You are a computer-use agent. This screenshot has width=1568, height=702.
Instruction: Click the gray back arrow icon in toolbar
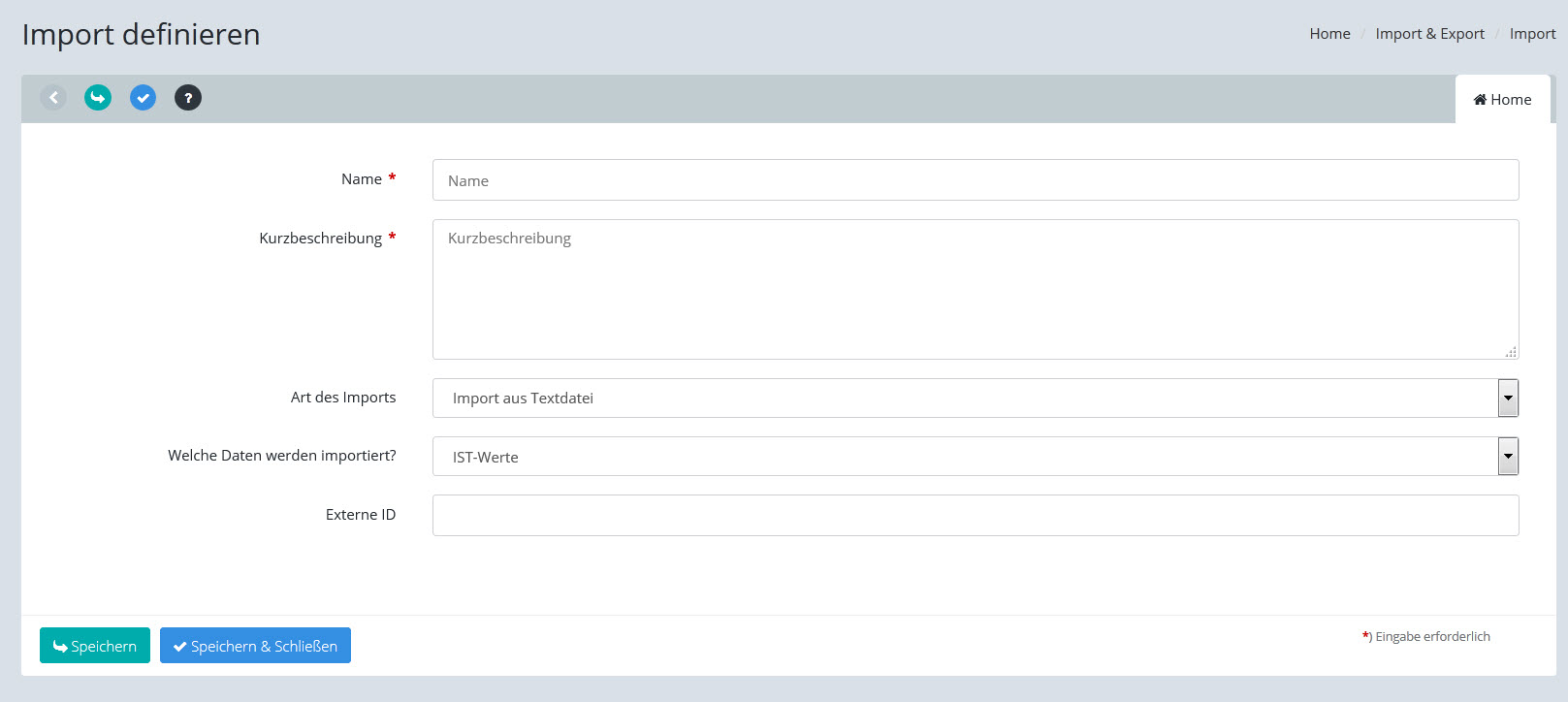click(x=53, y=98)
